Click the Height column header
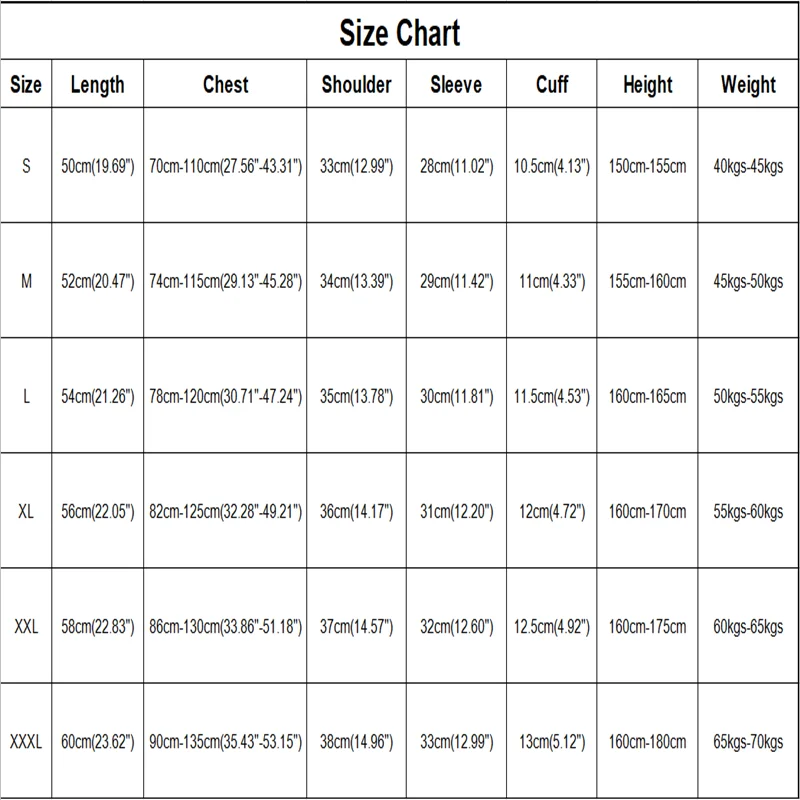The height and width of the screenshot is (800, 800). 647,85
